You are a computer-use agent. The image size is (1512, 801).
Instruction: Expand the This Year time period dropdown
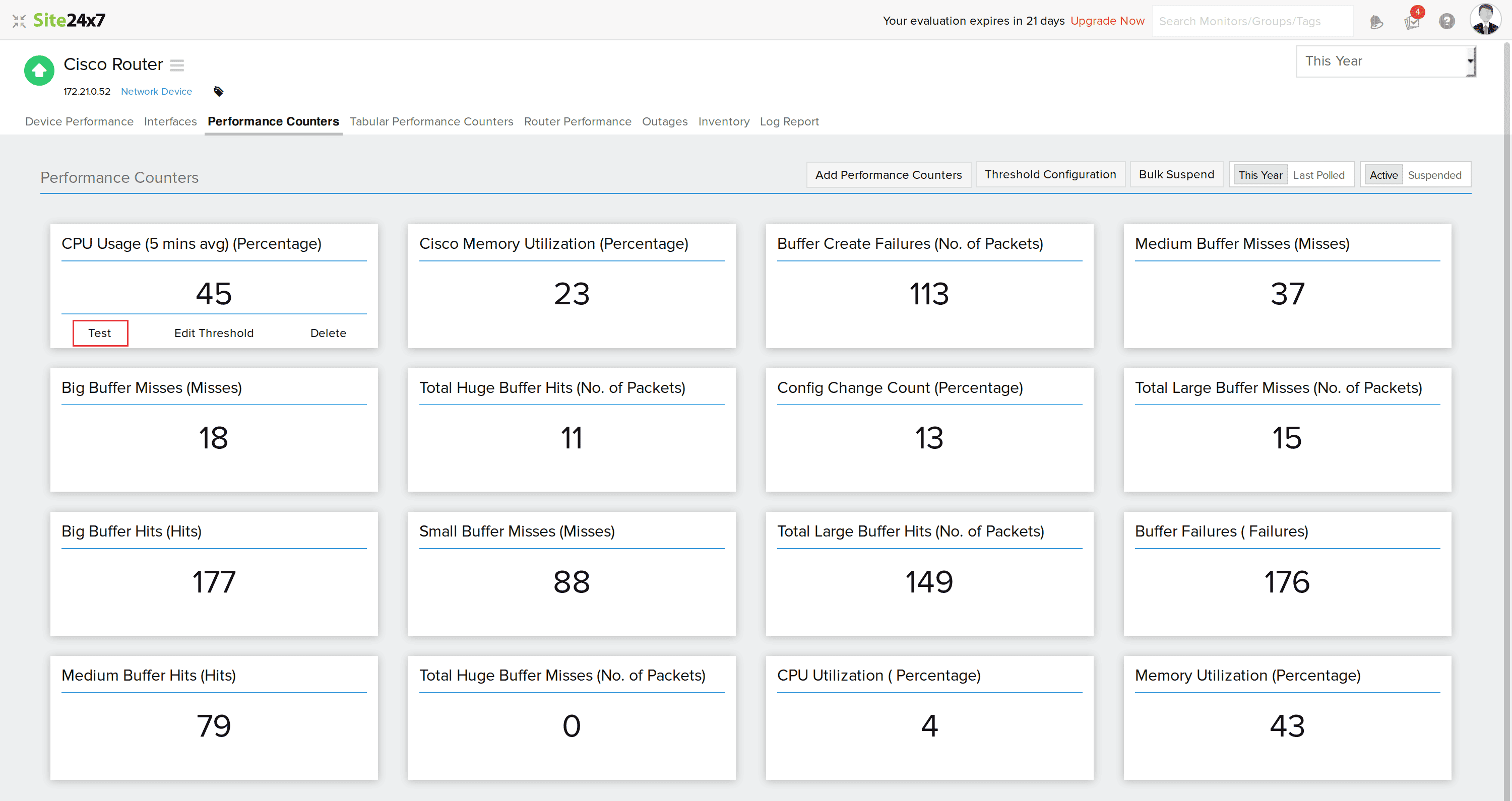point(1385,61)
